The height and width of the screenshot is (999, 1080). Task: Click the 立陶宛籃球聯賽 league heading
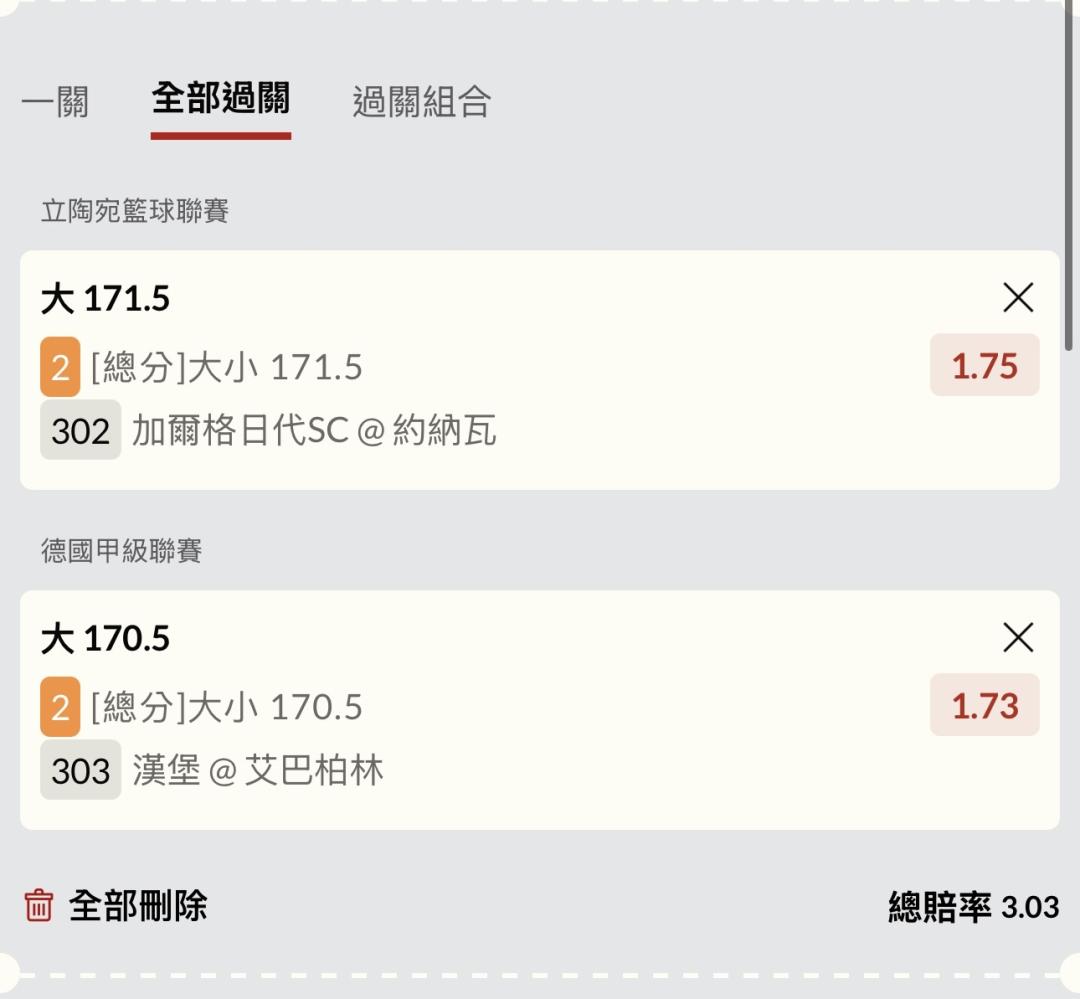coord(135,211)
